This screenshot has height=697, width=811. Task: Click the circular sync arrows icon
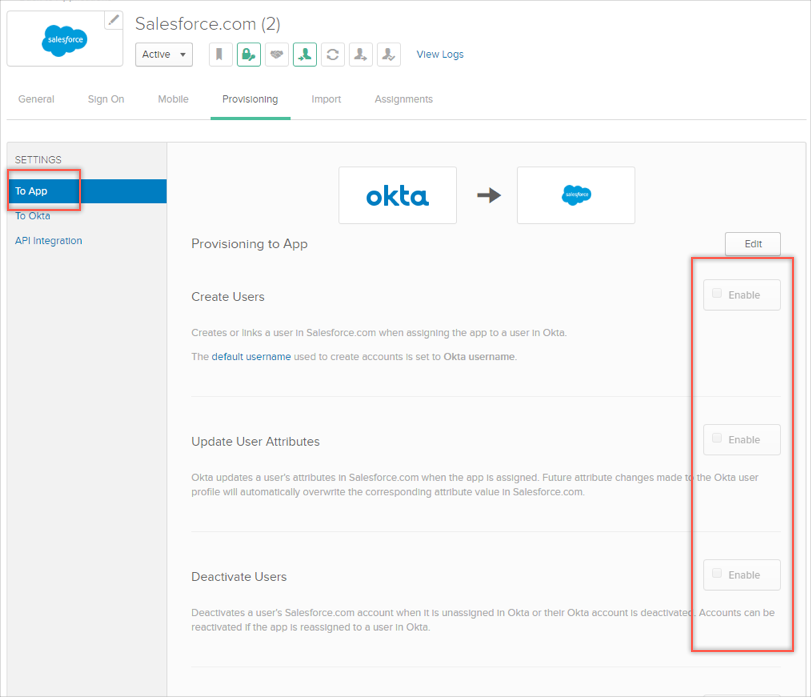pyautogui.click(x=333, y=55)
